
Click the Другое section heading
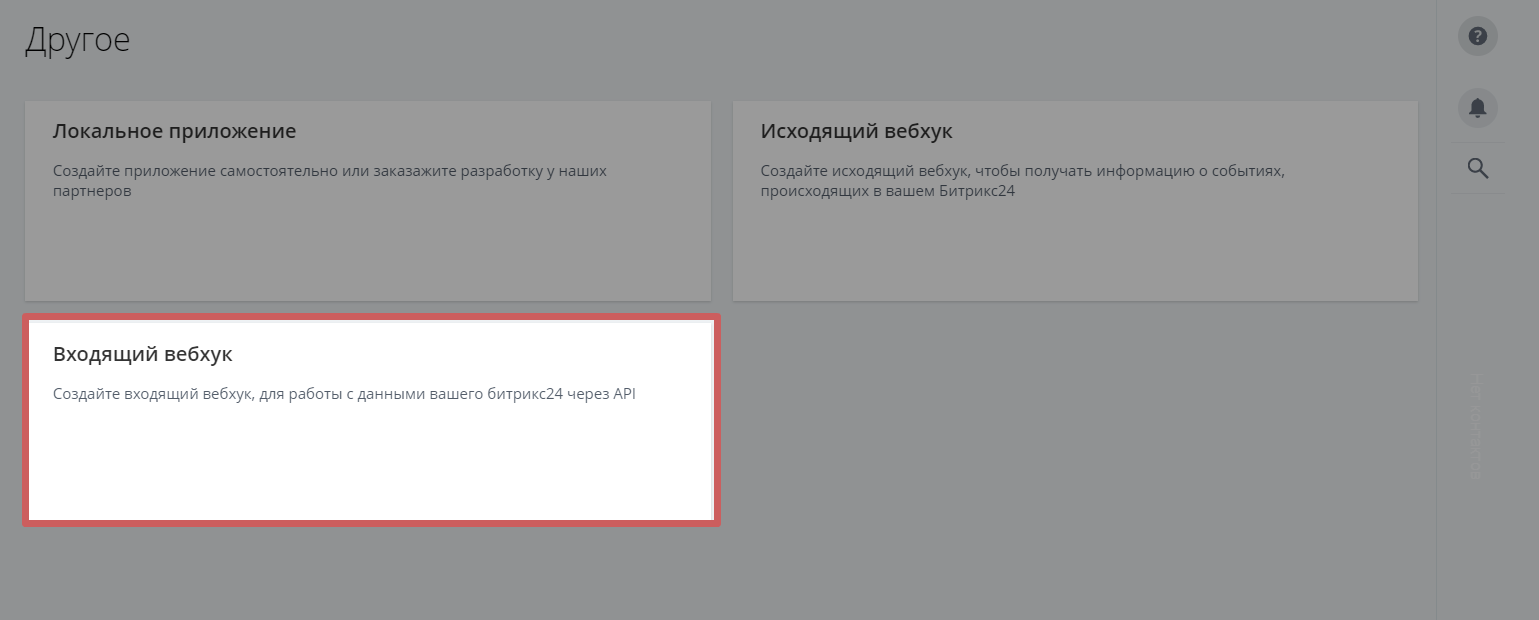(x=77, y=40)
